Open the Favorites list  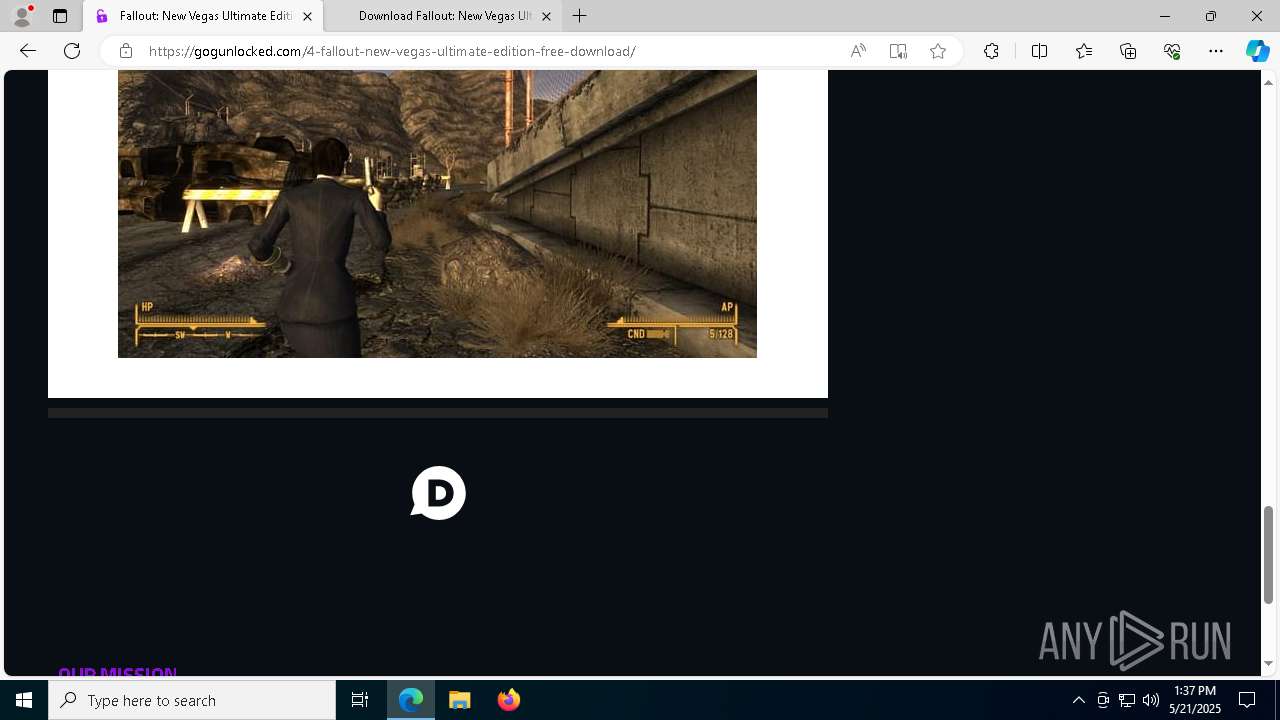(1084, 51)
